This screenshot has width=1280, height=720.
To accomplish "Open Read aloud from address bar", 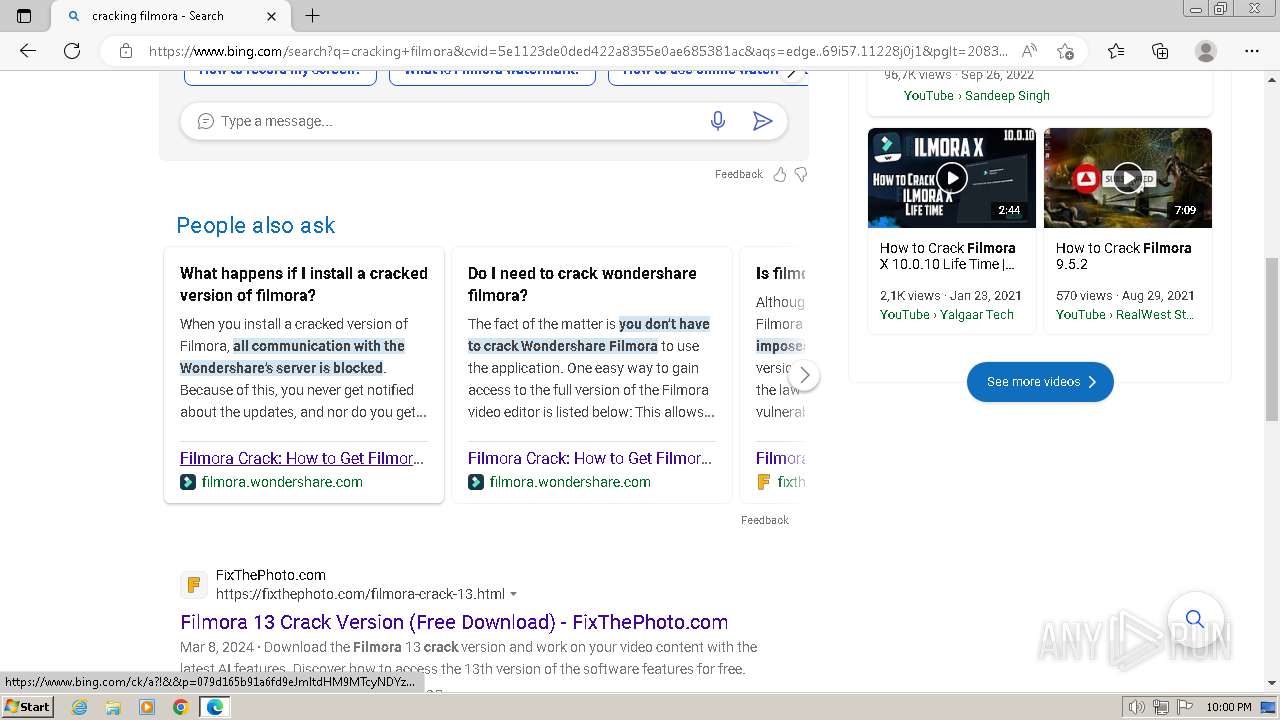I will point(1029,51).
